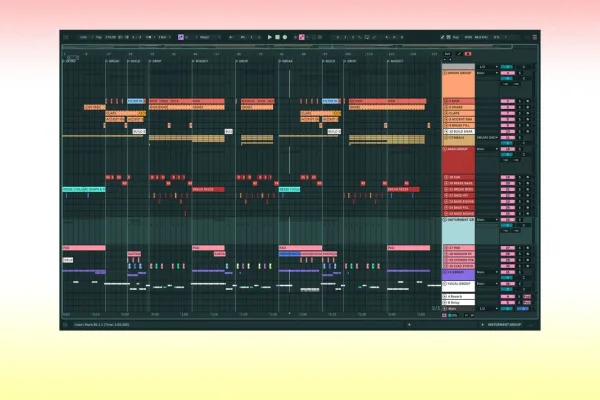Toggle the automation mode icon beside Set
Screen dimensions: 600x400
[x=459, y=54]
